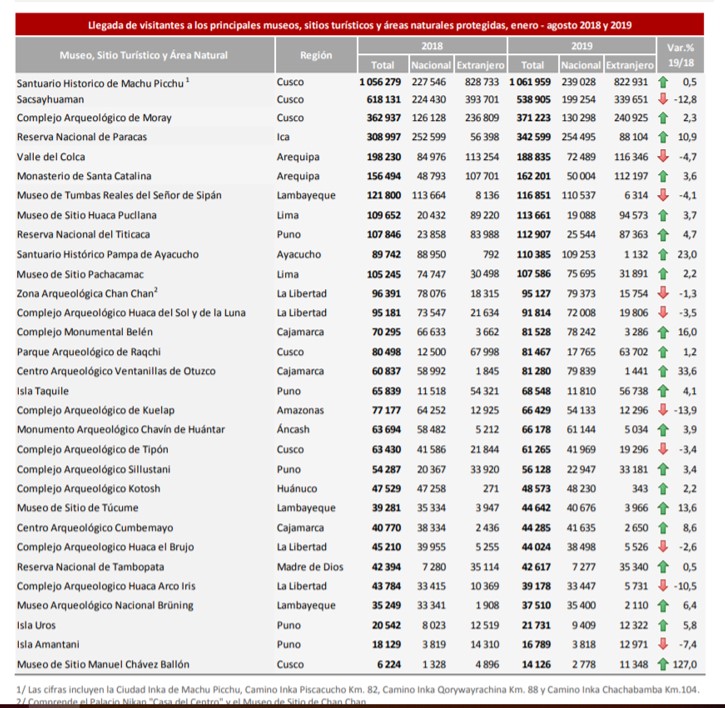Click the 'Var.% 19/18' header
This screenshot has width=725, height=708.
[681, 55]
